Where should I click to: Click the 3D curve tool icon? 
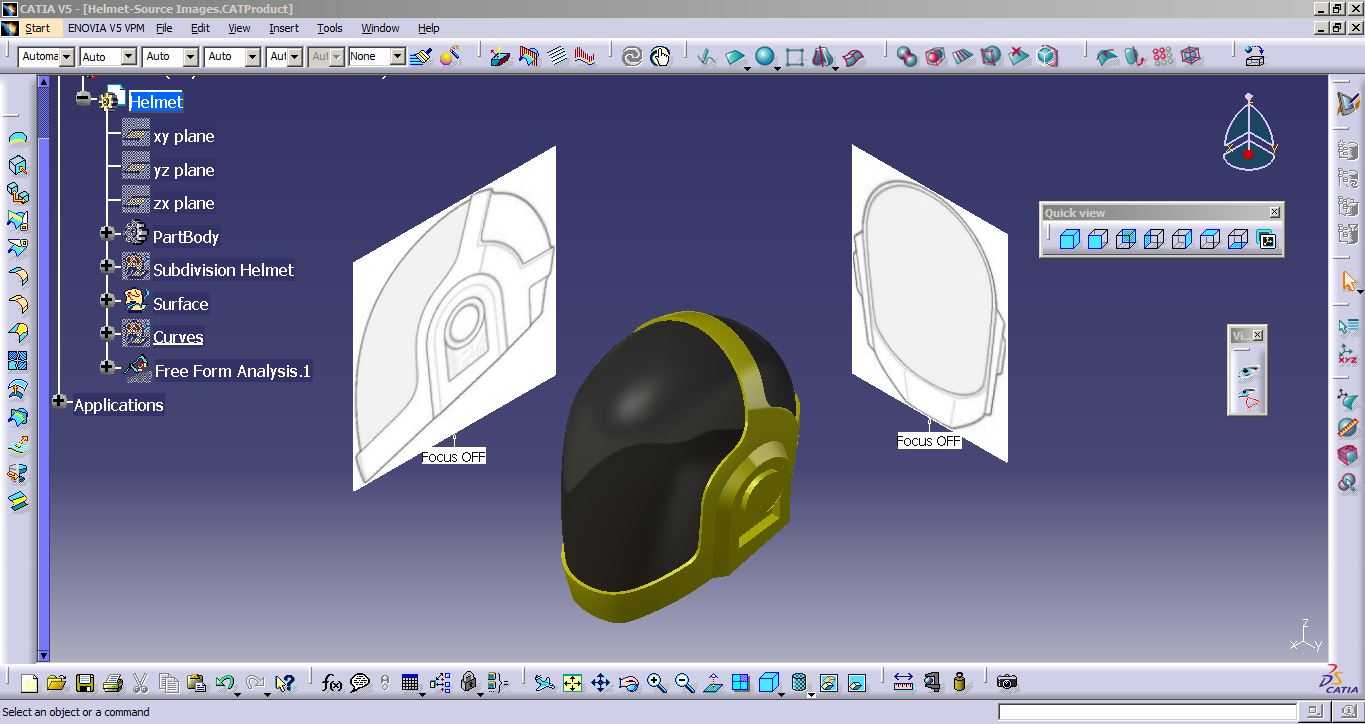[707, 57]
